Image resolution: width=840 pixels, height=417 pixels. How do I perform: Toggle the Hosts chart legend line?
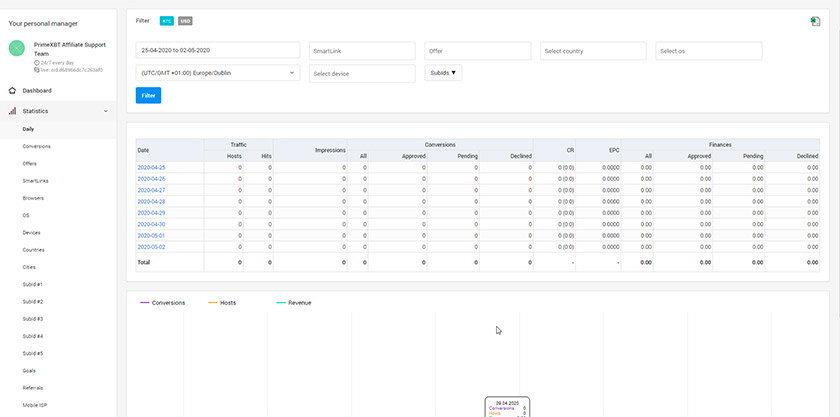(x=222, y=303)
